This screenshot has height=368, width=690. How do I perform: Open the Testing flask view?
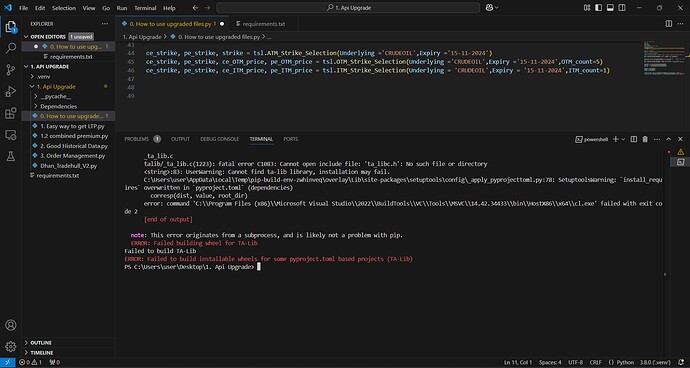pyautogui.click(x=11, y=156)
